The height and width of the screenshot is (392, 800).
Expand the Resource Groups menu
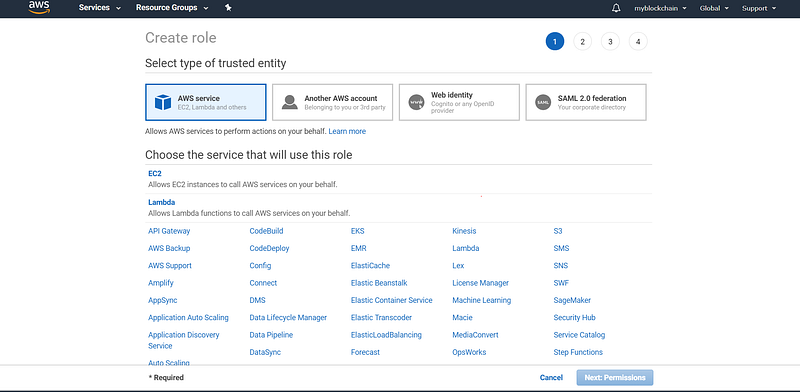[x=172, y=8]
